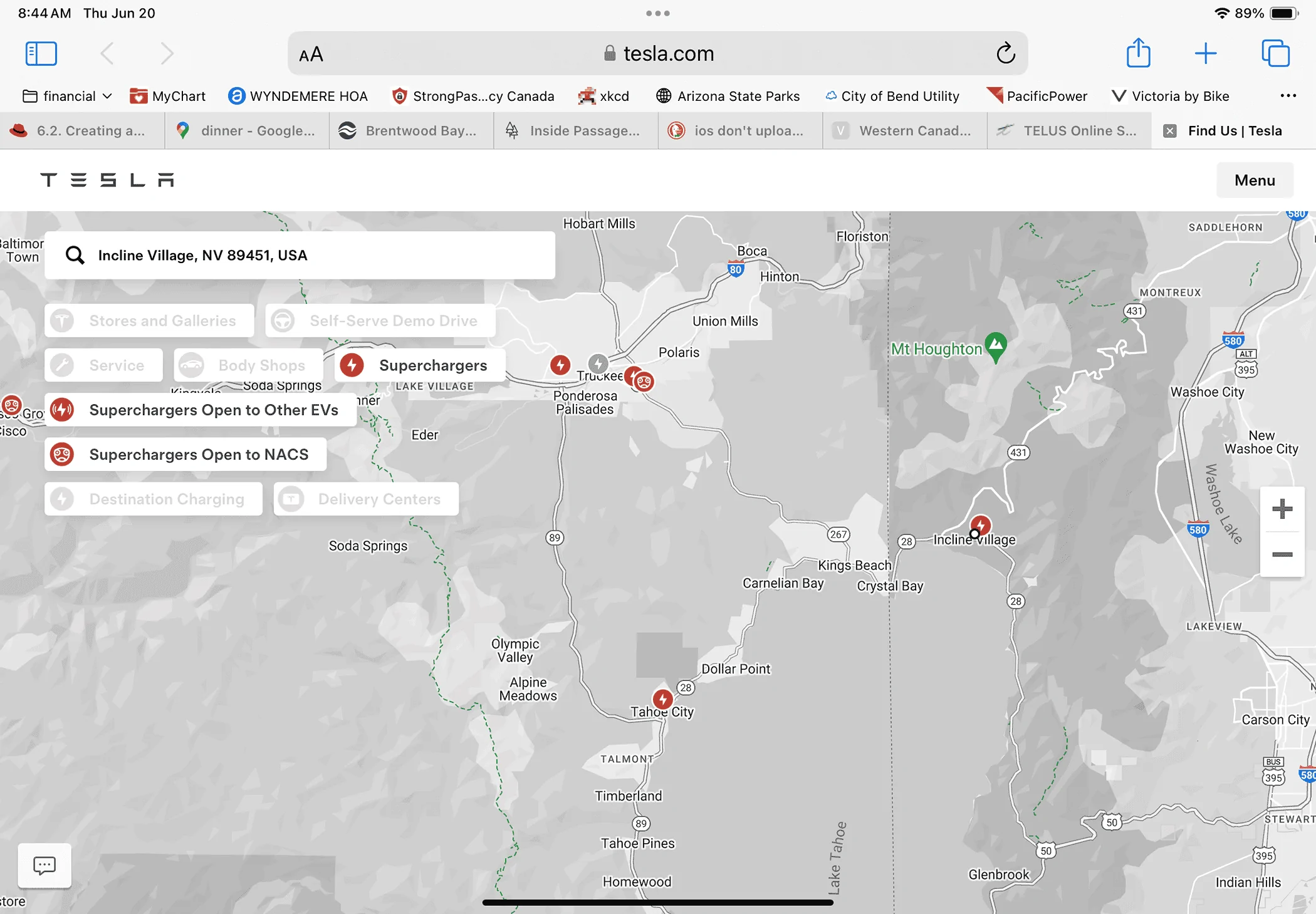This screenshot has height=914, width=1316.
Task: Zoom in on the map
Action: click(1282, 509)
